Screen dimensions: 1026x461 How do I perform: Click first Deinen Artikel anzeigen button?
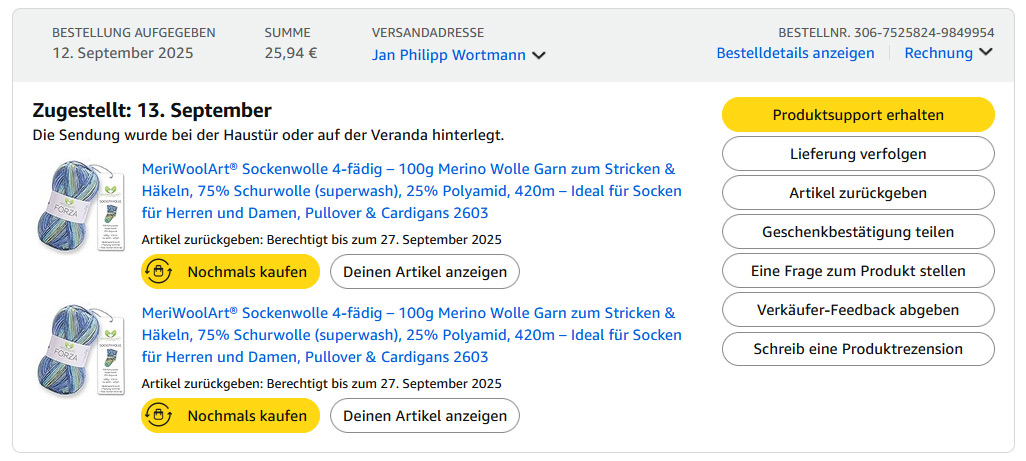pyautogui.click(x=425, y=271)
